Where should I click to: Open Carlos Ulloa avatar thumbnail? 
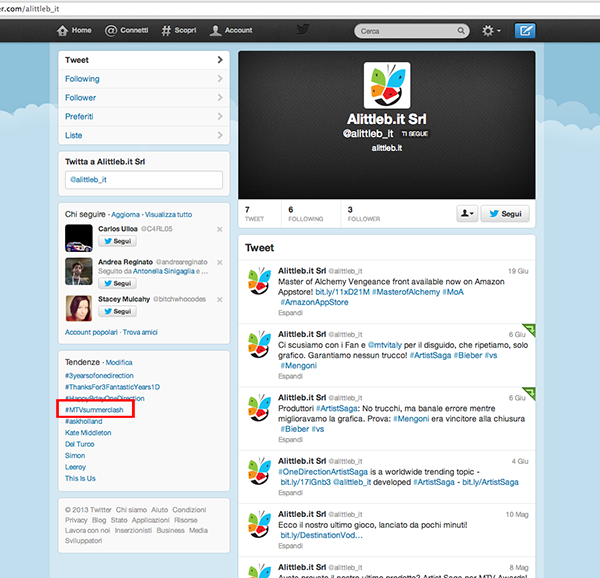point(79,238)
